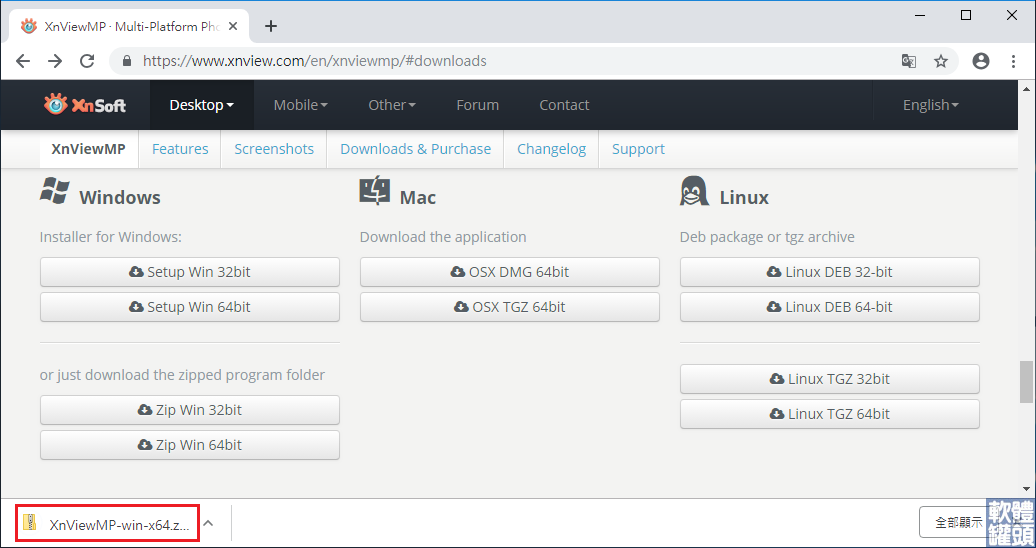This screenshot has height=548, width=1036.
Task: Open the Mobile dropdown menu
Action: [301, 104]
